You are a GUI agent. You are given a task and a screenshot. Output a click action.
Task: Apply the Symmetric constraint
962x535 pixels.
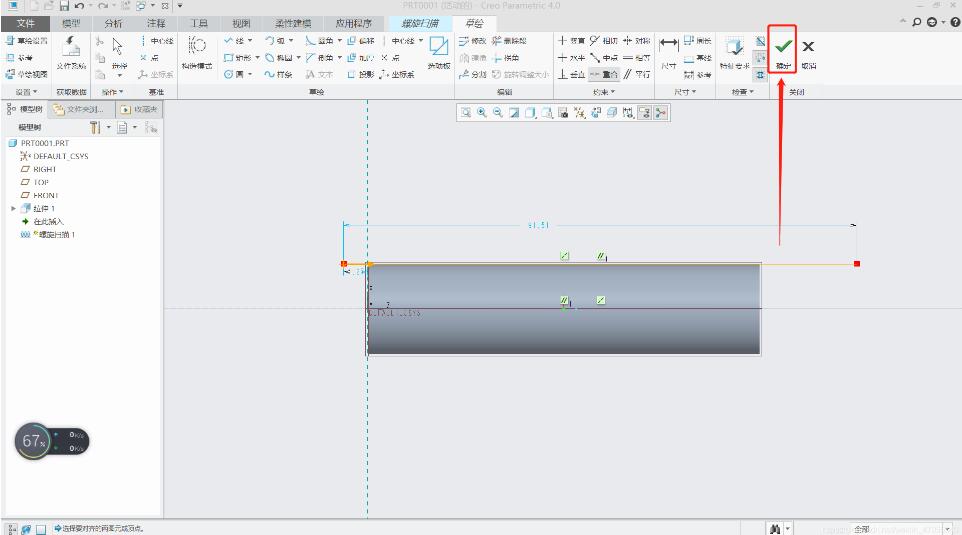coord(636,40)
